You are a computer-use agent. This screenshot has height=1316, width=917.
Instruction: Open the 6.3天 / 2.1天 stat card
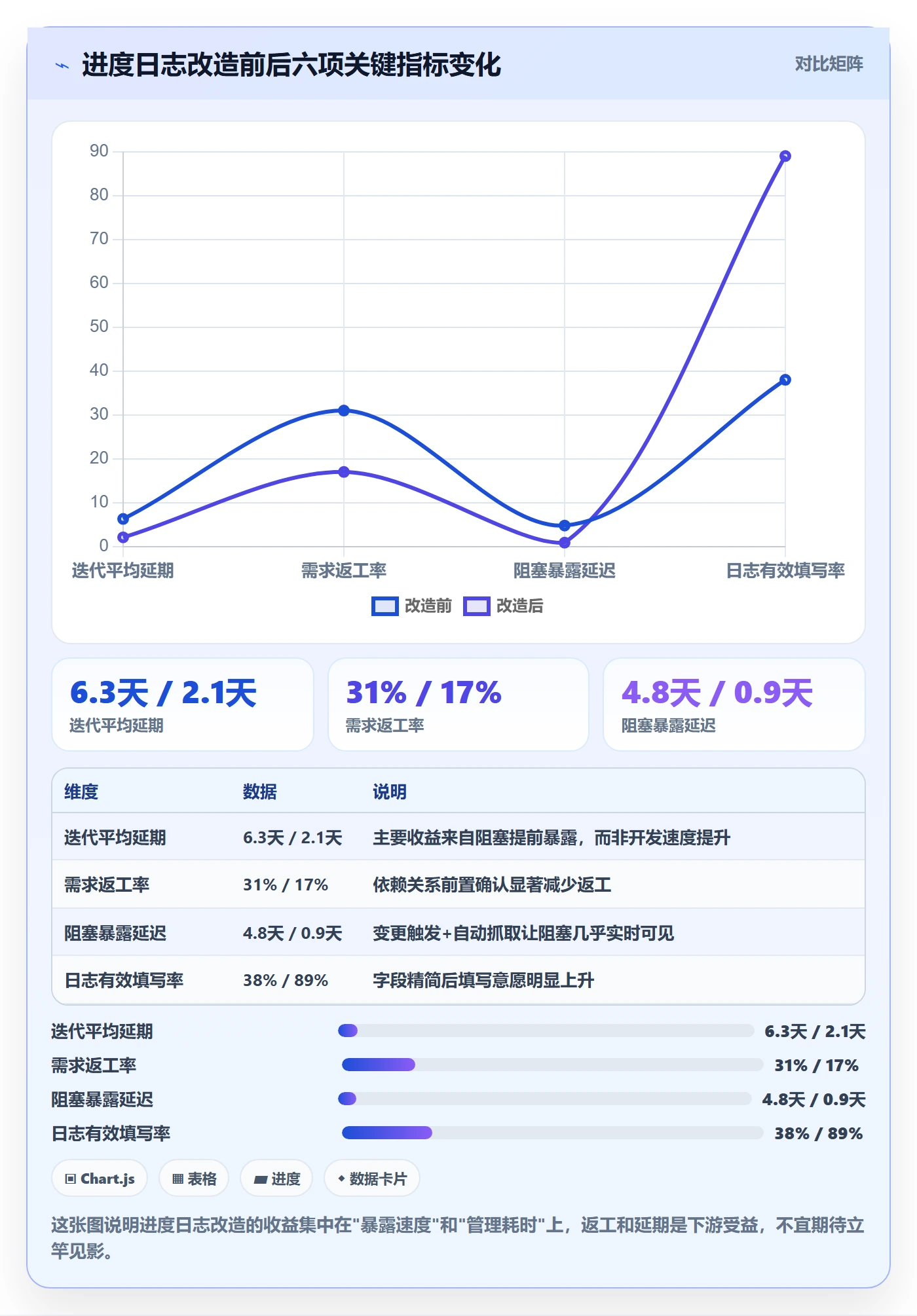[x=183, y=704]
